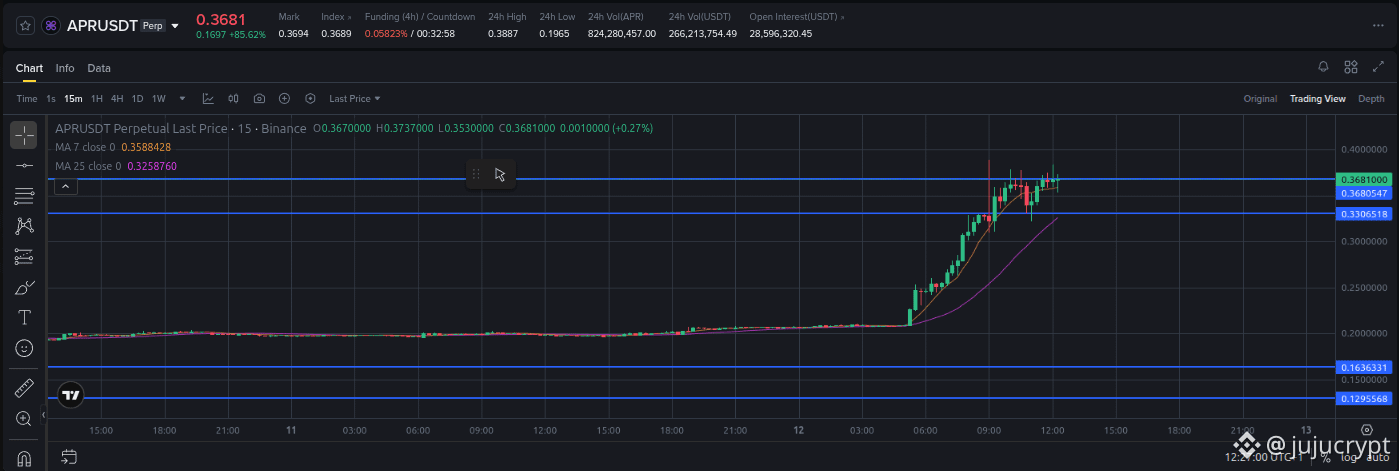
Task: Take a chart snapshot with the camera icon
Action: pos(259,98)
